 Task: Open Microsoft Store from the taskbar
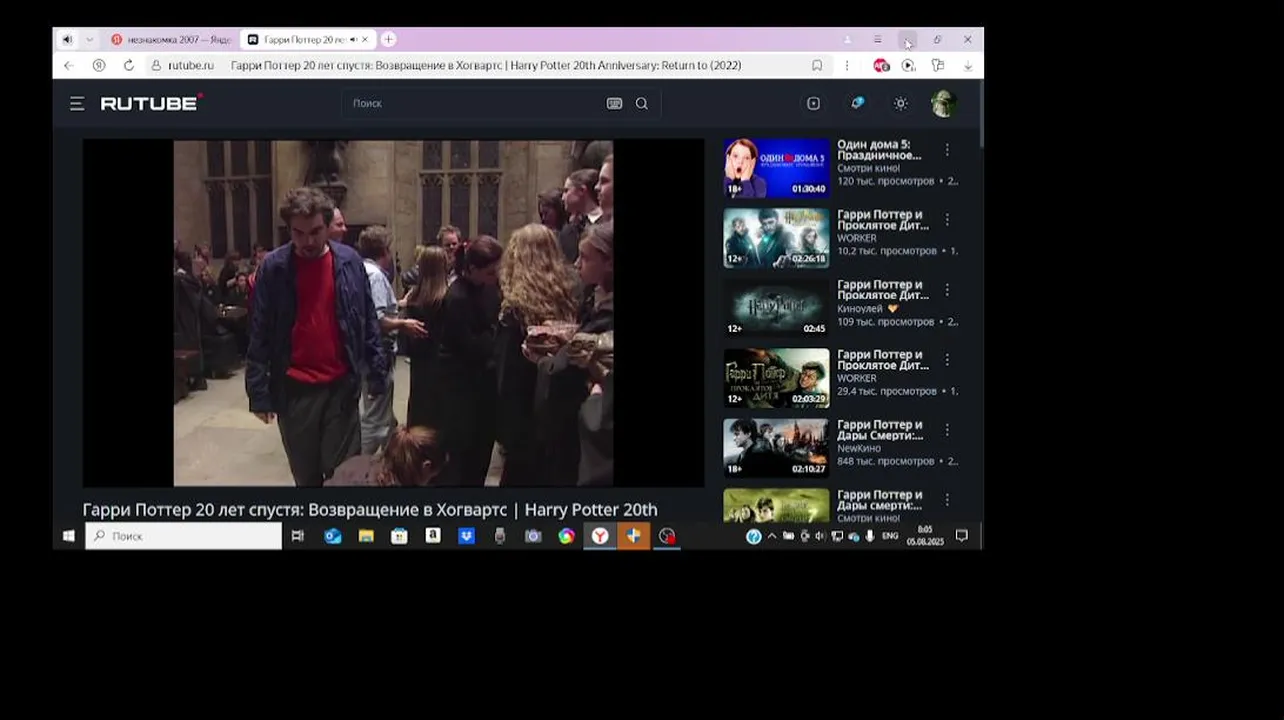click(399, 536)
